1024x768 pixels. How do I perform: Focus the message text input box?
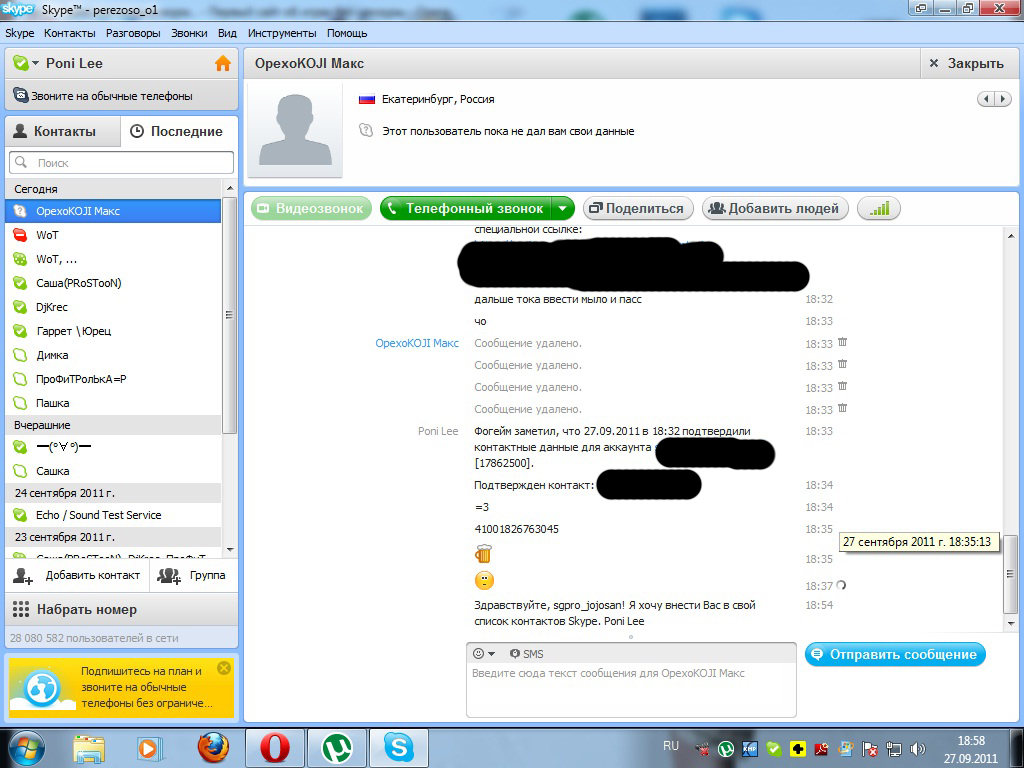point(631,690)
